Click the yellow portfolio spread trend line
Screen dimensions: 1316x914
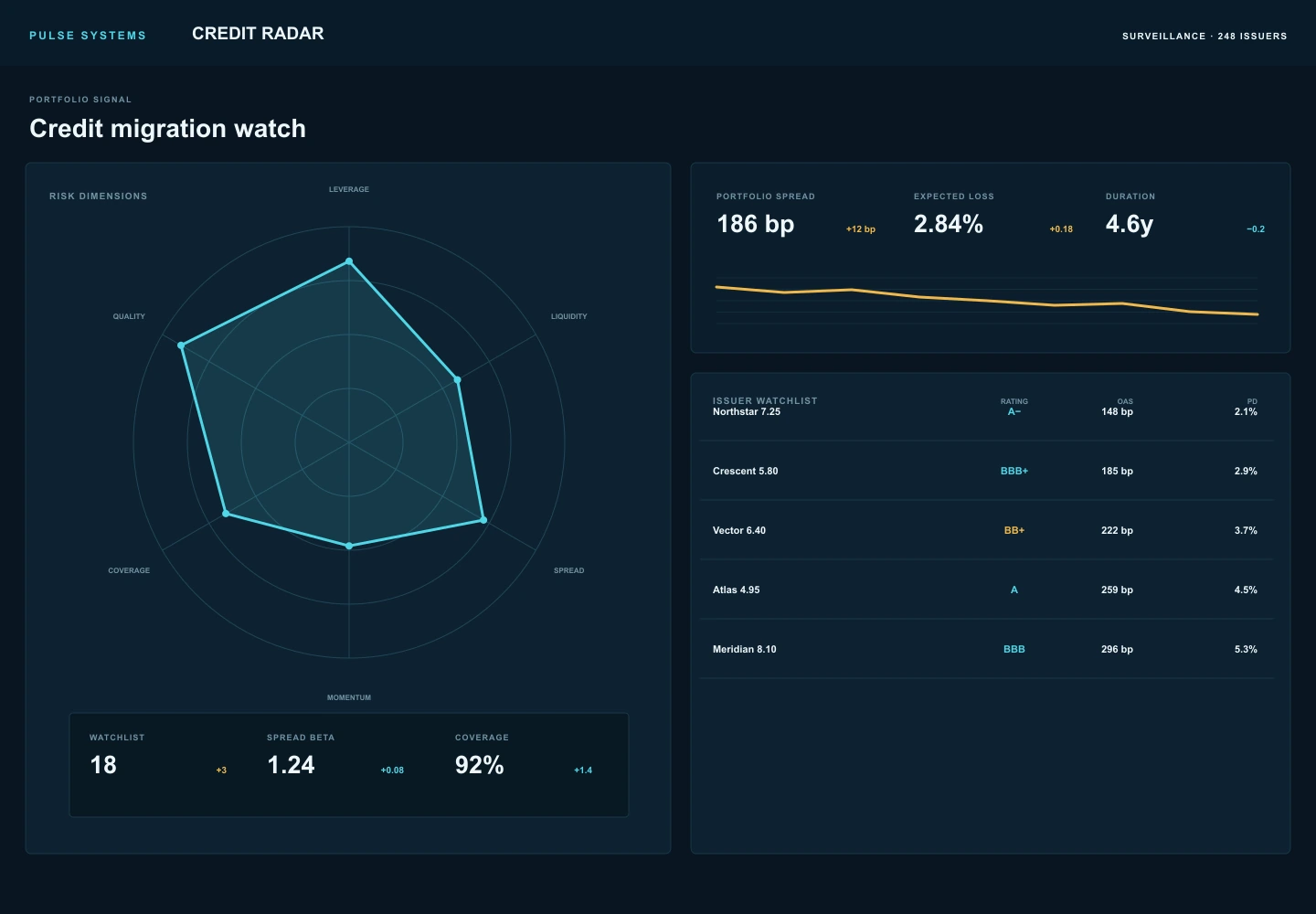[x=987, y=301]
